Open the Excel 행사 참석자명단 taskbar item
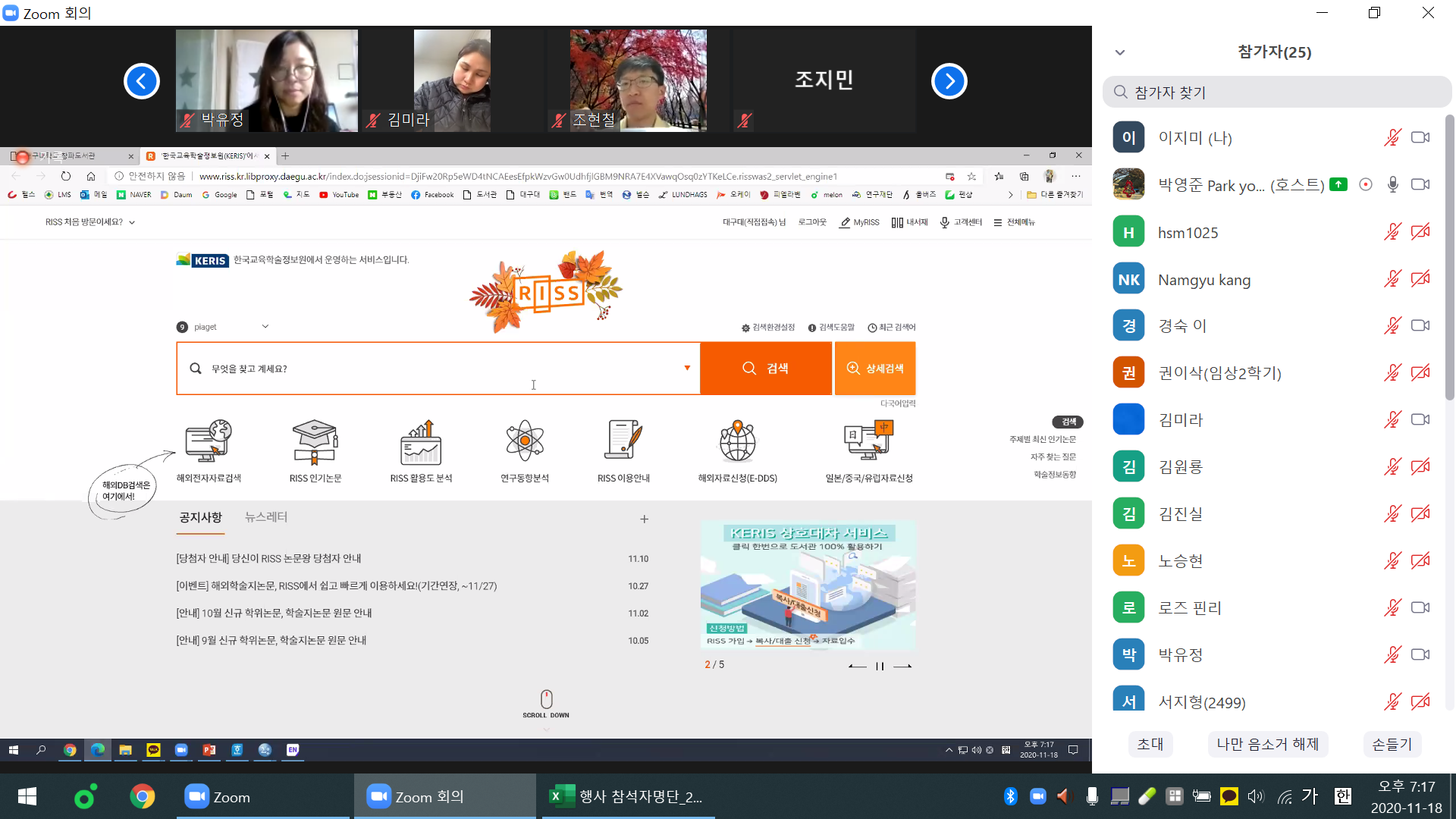 (626, 796)
